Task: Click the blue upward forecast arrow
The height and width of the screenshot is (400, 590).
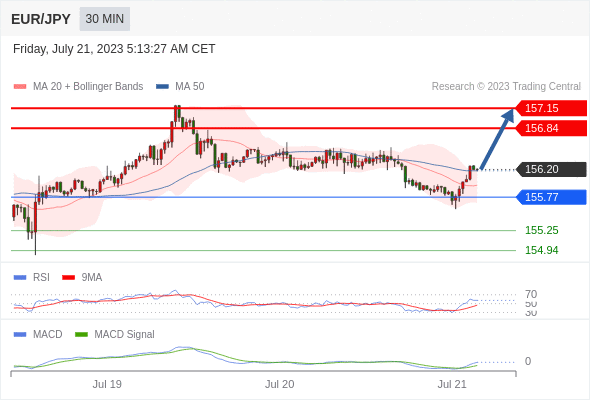Action: (x=497, y=139)
